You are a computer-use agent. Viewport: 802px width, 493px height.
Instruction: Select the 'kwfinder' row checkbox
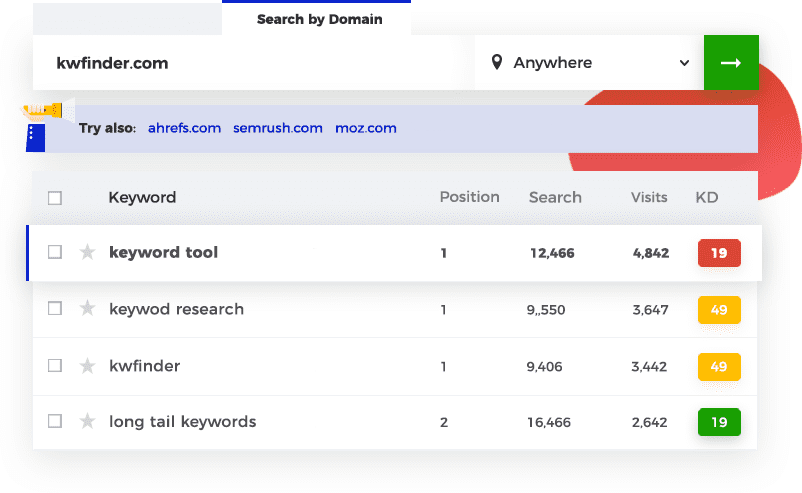pyautogui.click(x=55, y=366)
